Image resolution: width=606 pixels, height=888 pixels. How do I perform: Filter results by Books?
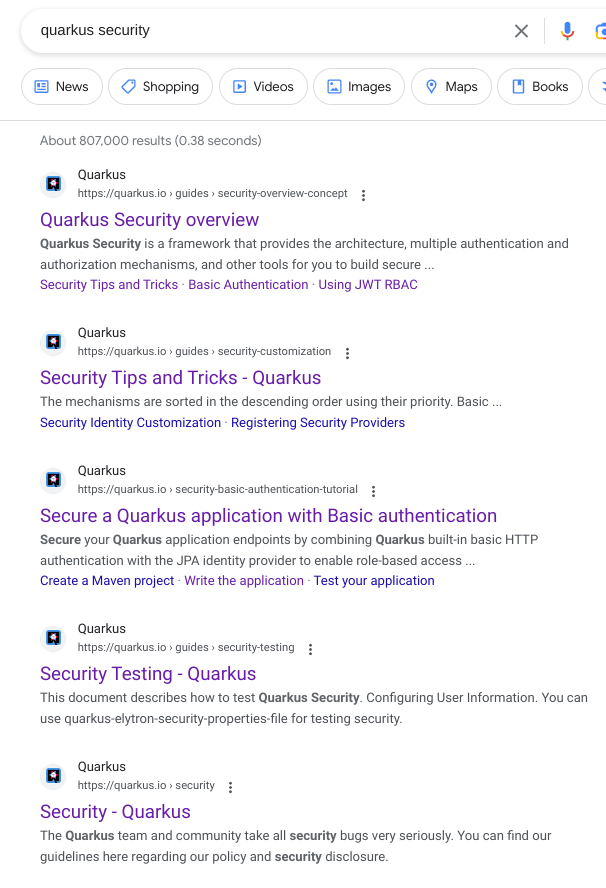pos(540,87)
